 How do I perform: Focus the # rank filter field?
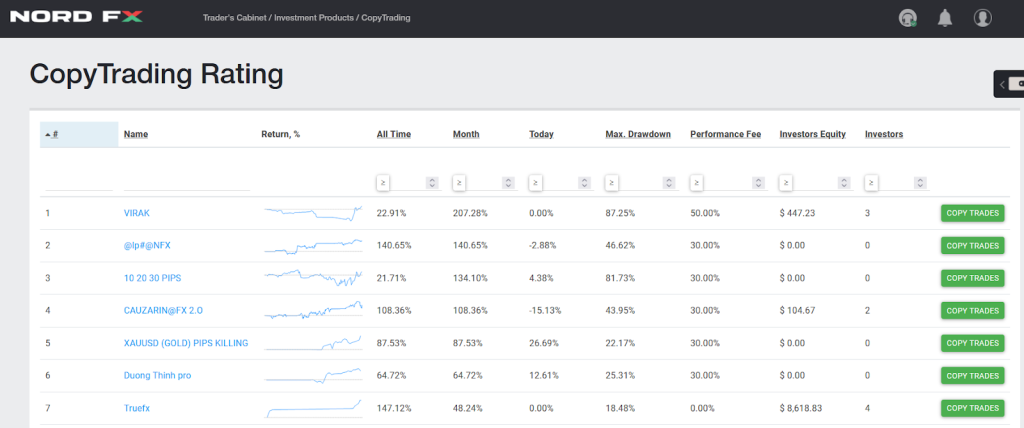(x=79, y=183)
